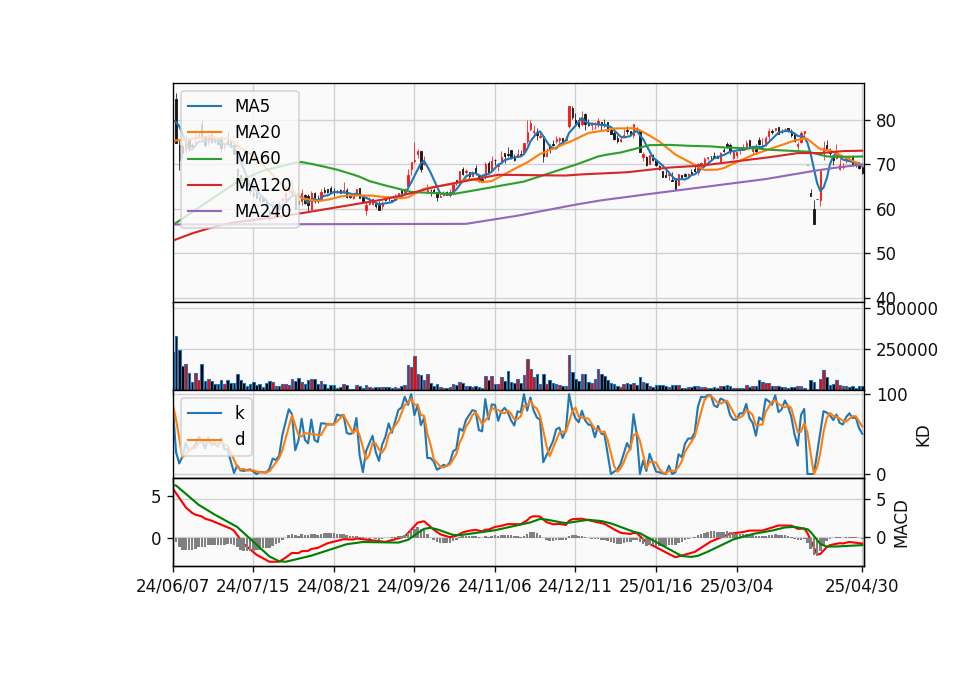Click the 24/07/15 date tick label
Image resolution: width=960 pixels, height=690 pixels.
(252, 586)
